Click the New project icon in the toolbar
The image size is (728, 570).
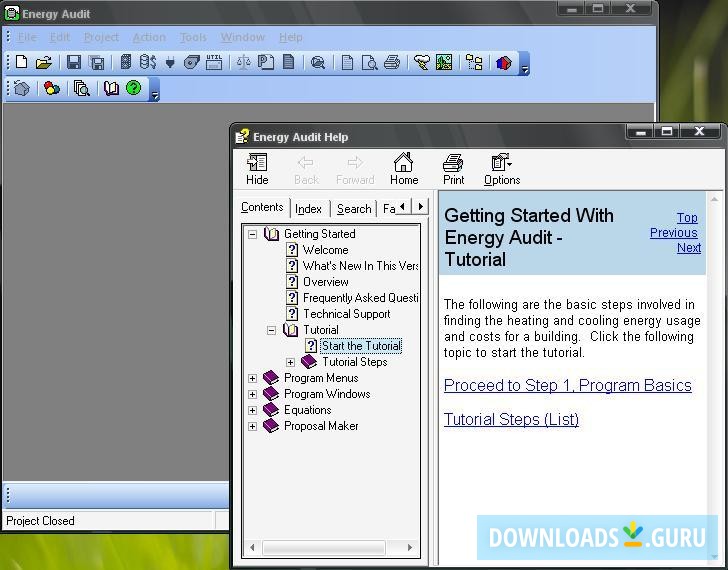pyautogui.click(x=21, y=62)
